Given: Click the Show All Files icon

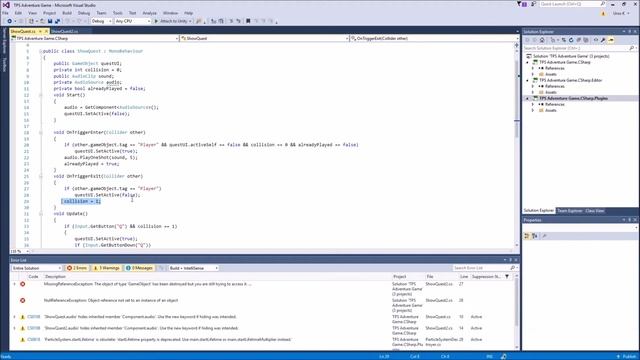Looking at the screenshot, I should tap(586, 40).
